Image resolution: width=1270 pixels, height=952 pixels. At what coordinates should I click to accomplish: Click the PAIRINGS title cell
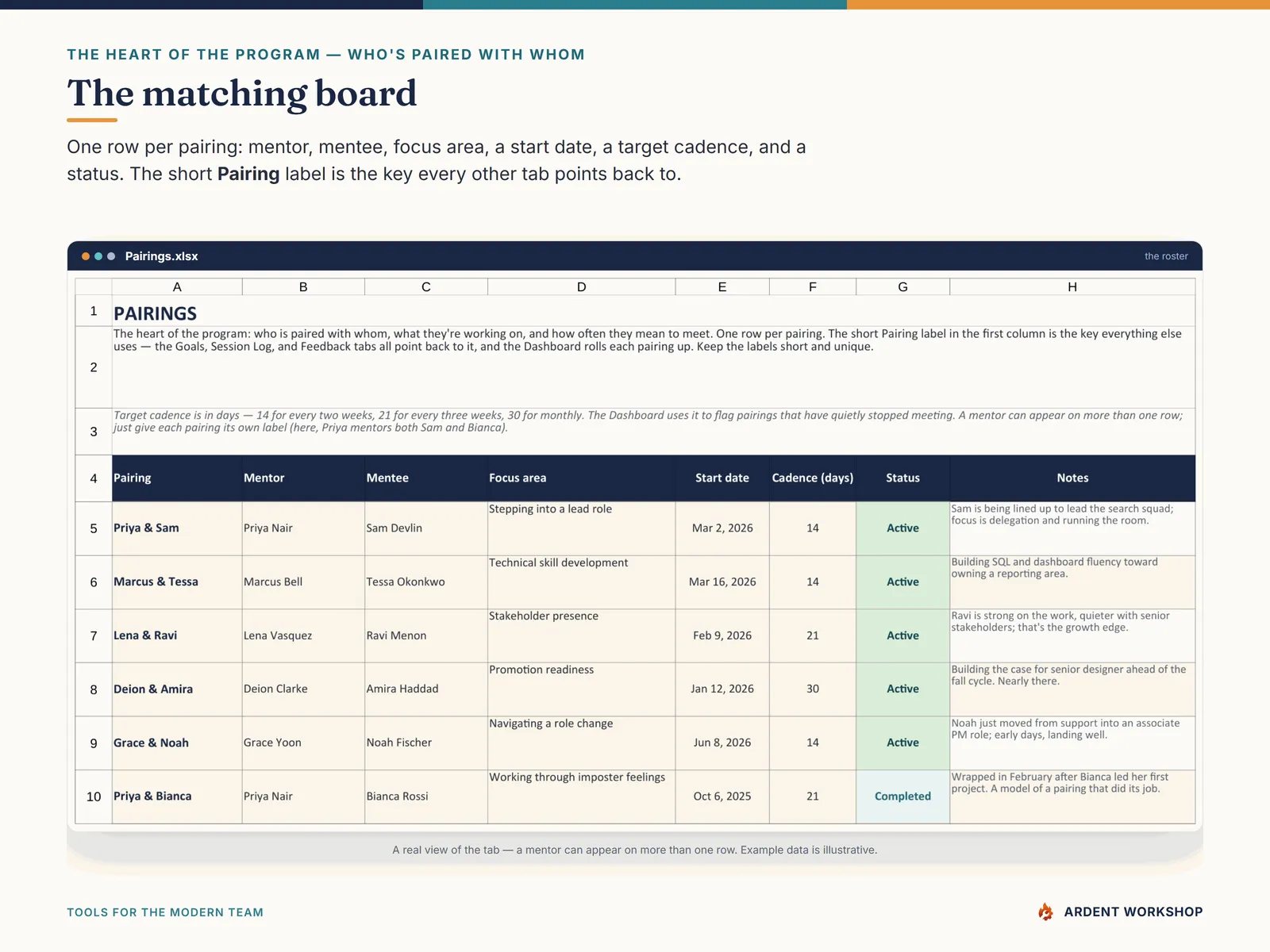pos(653,313)
